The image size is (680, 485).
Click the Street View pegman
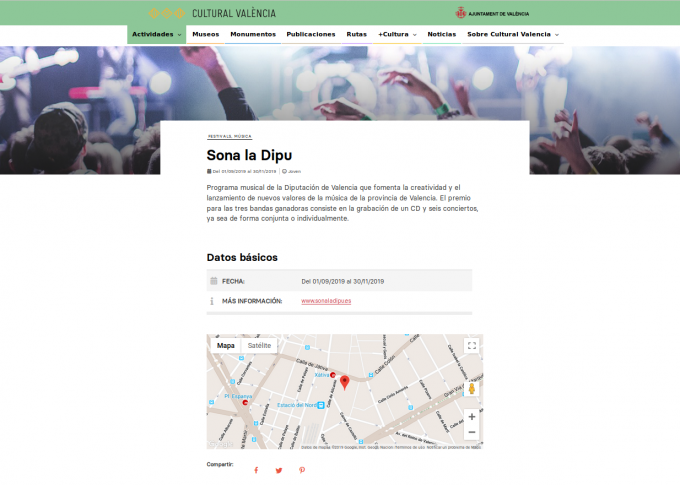pos(471,388)
